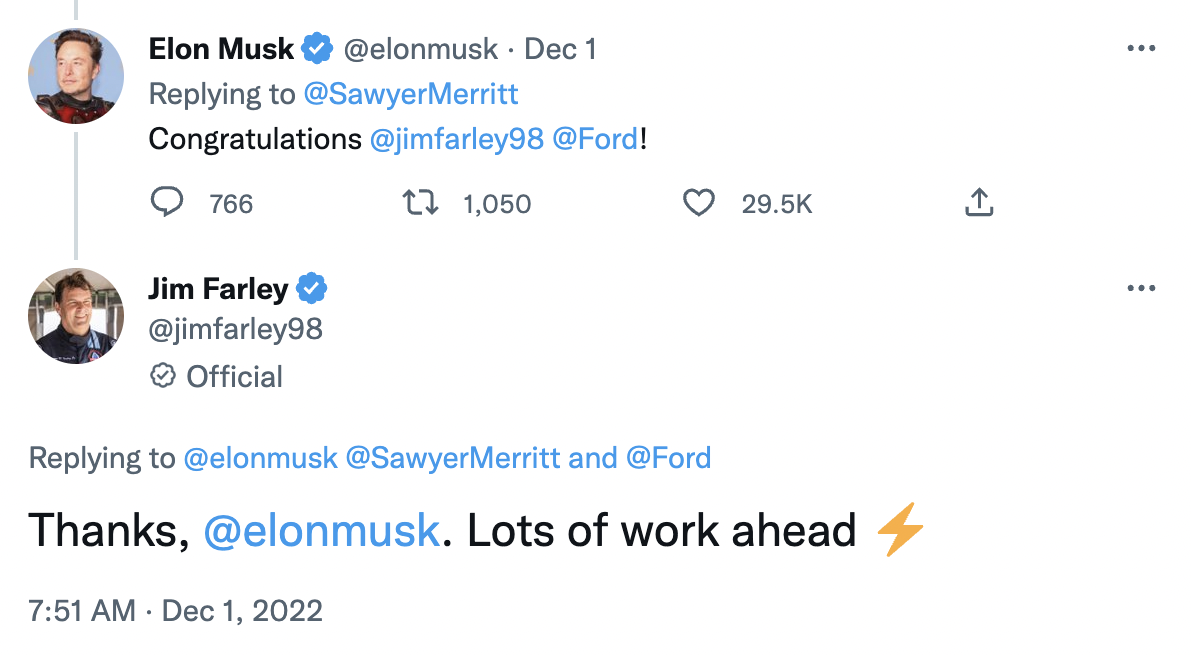Click the reply icon on Elon Musk's tweet
This screenshot has width=1191, height=655.
[x=166, y=203]
